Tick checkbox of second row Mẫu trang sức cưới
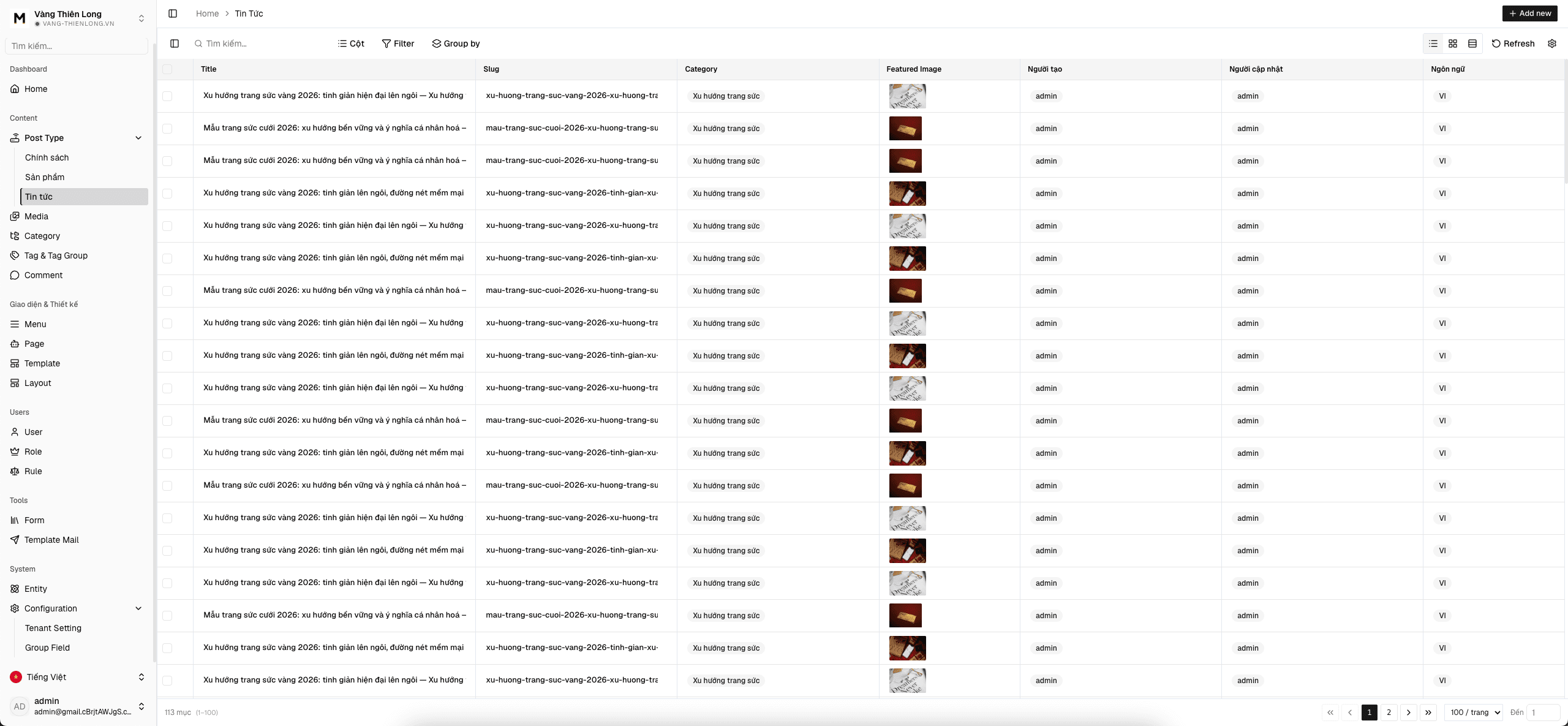This screenshot has height=726, width=1568. pos(167,129)
